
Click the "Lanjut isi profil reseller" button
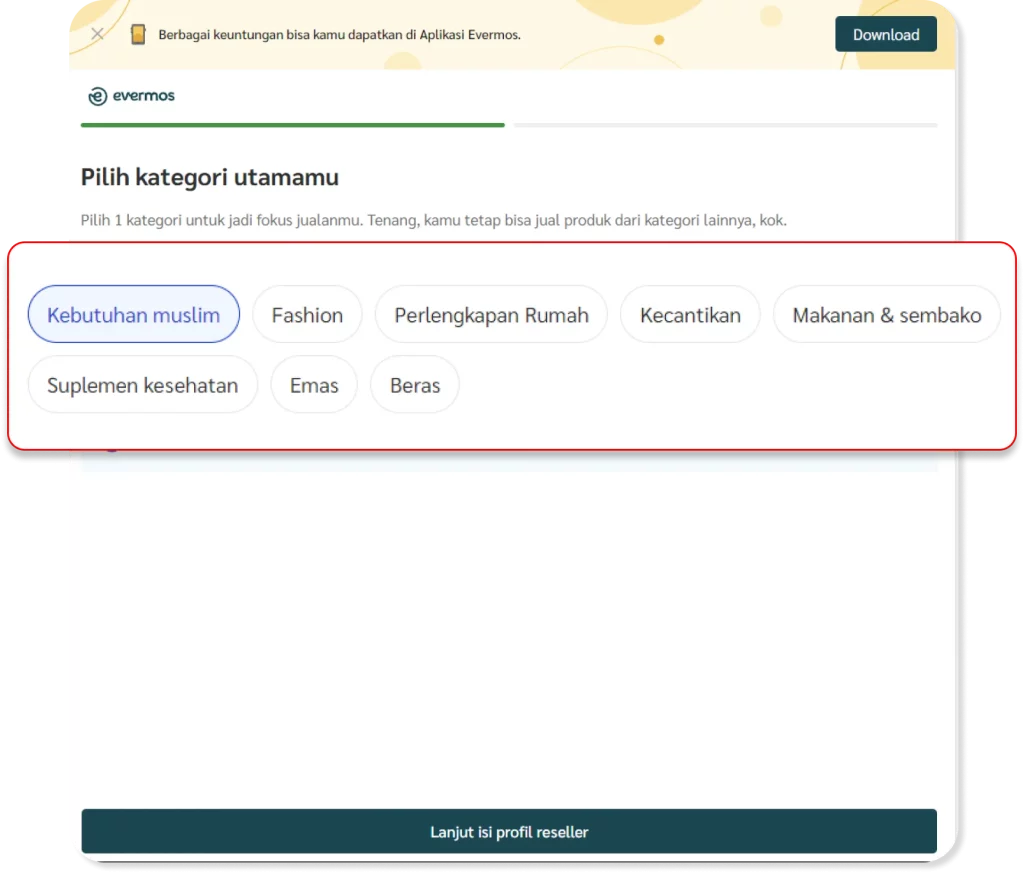tap(509, 831)
